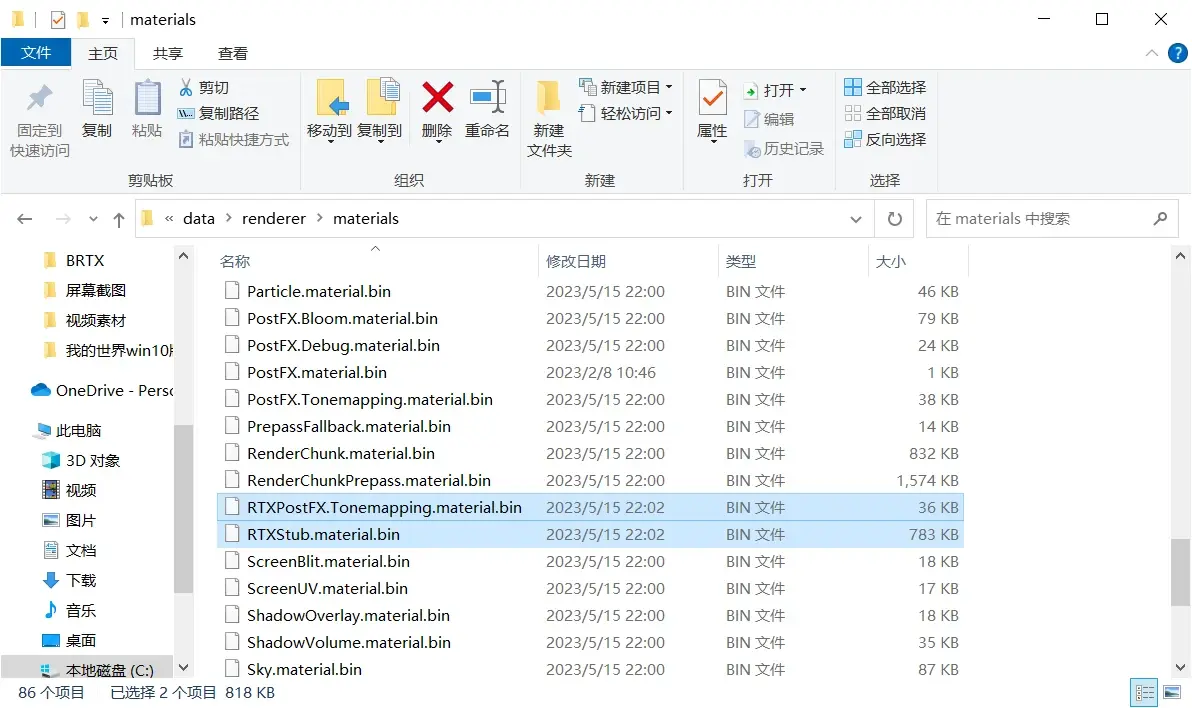Open Help with the question mark
The height and width of the screenshot is (708, 1192).
pyautogui.click(x=1178, y=53)
